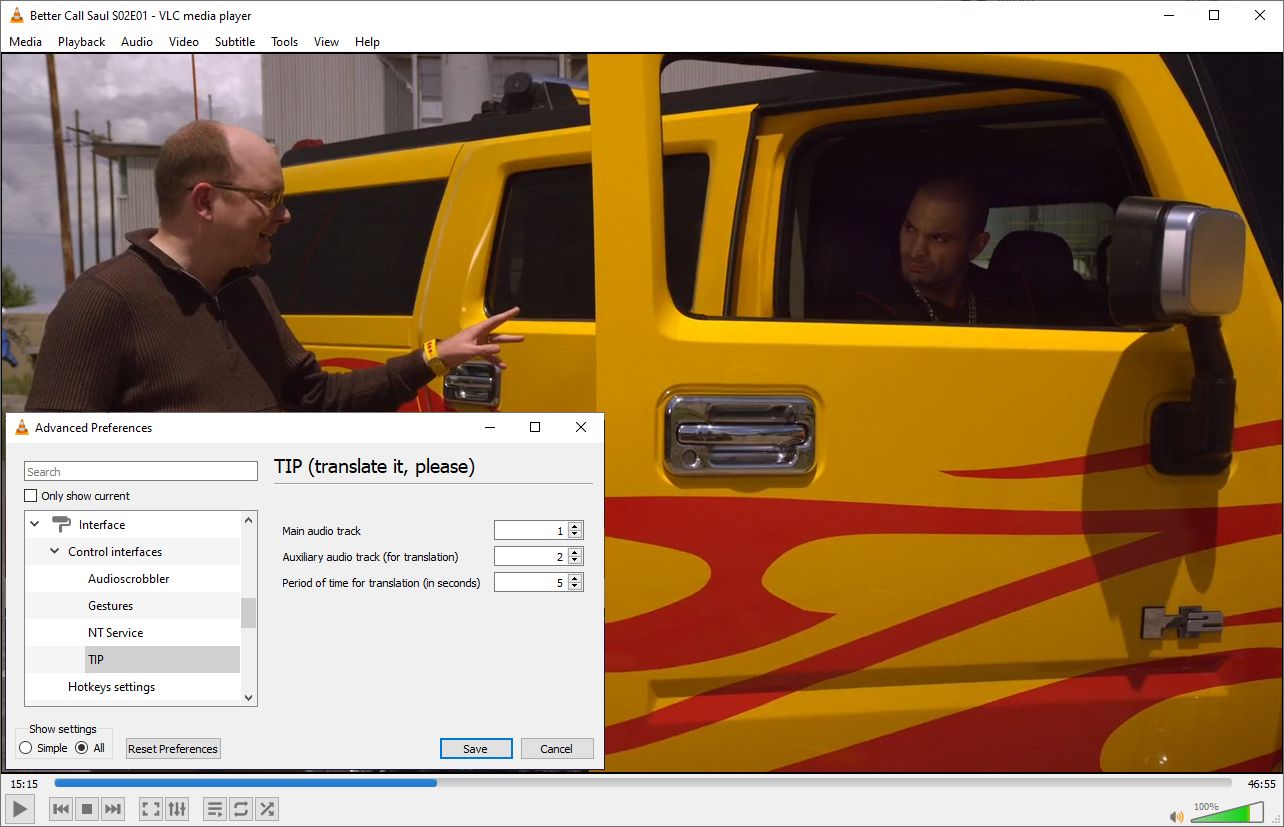Open the Video menu

pyautogui.click(x=184, y=41)
